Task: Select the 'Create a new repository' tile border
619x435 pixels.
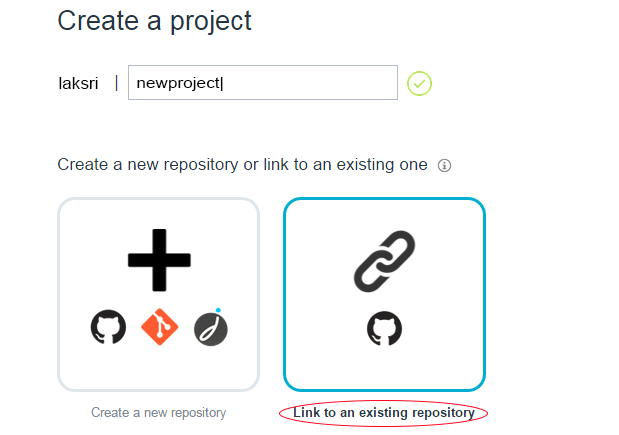Action: [x=158, y=294]
